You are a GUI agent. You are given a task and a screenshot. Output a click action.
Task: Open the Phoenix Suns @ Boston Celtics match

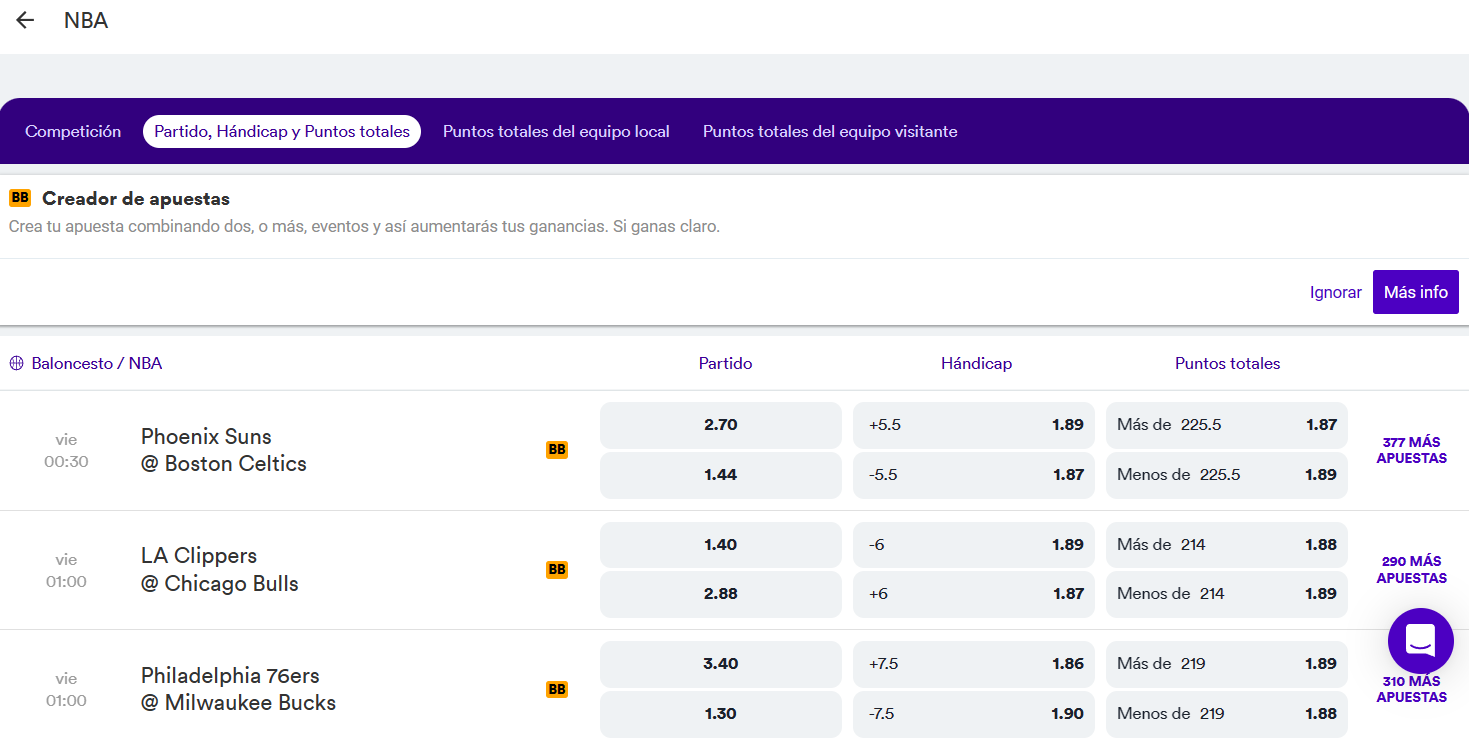[224, 450]
